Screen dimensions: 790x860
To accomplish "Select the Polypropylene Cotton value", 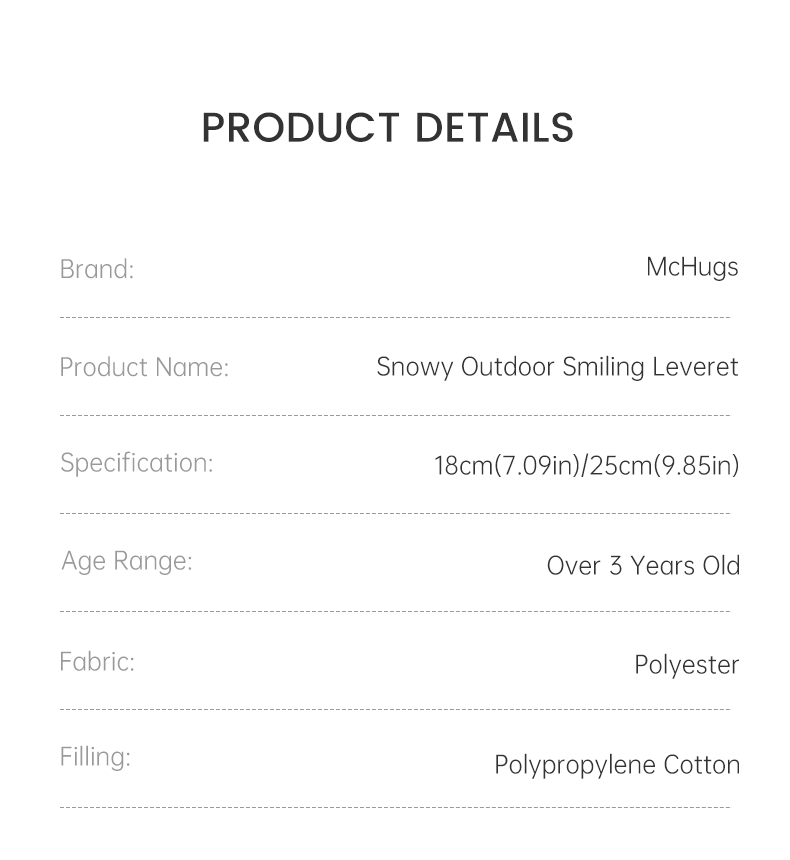I will [x=617, y=765].
